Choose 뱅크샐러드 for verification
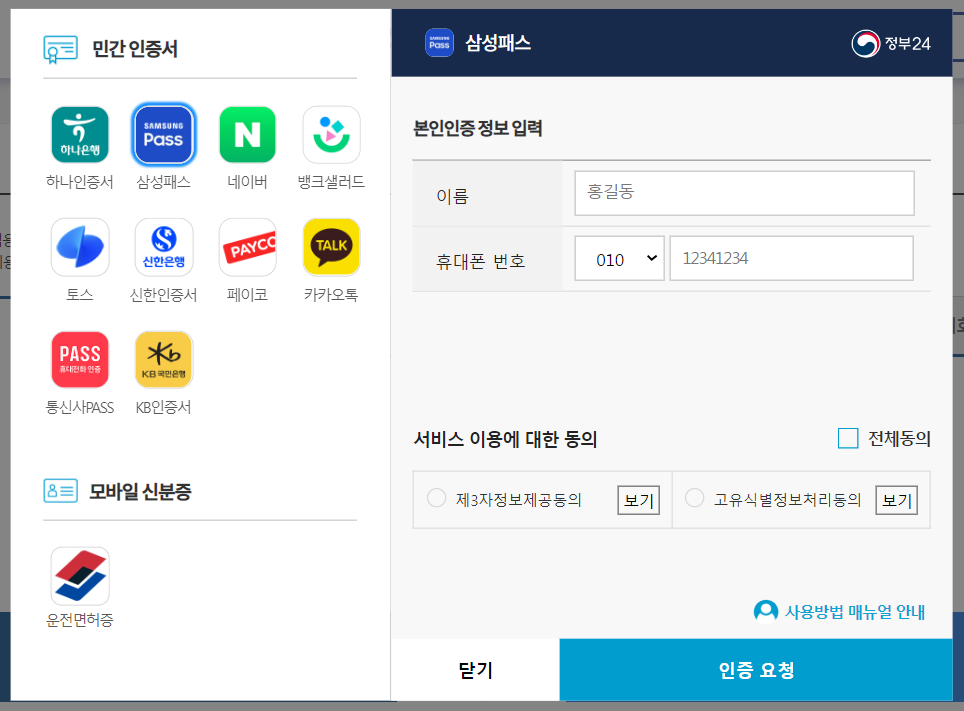Viewport: 964px width, 711px height. [x=331, y=133]
